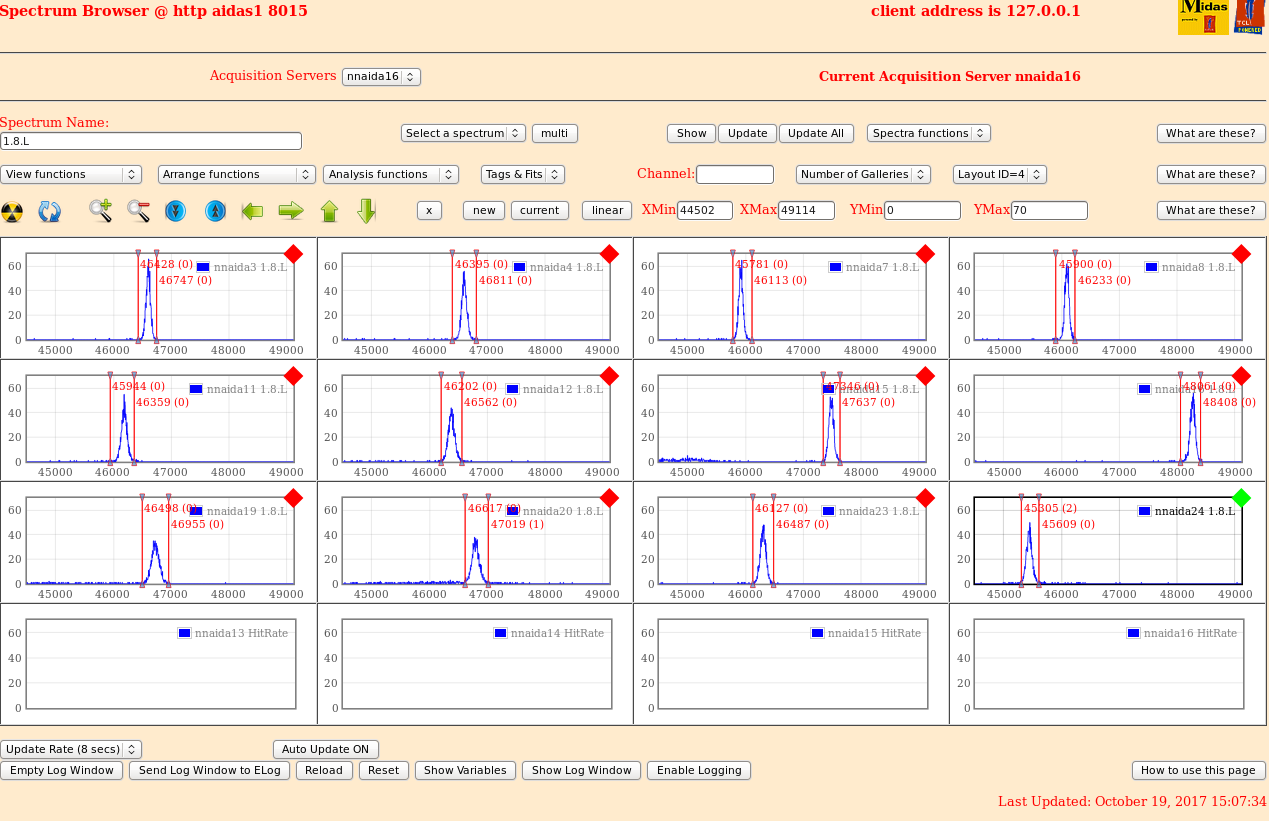The height and width of the screenshot is (821, 1269).
Task: Open the Update Rate dropdown
Action: 71,749
